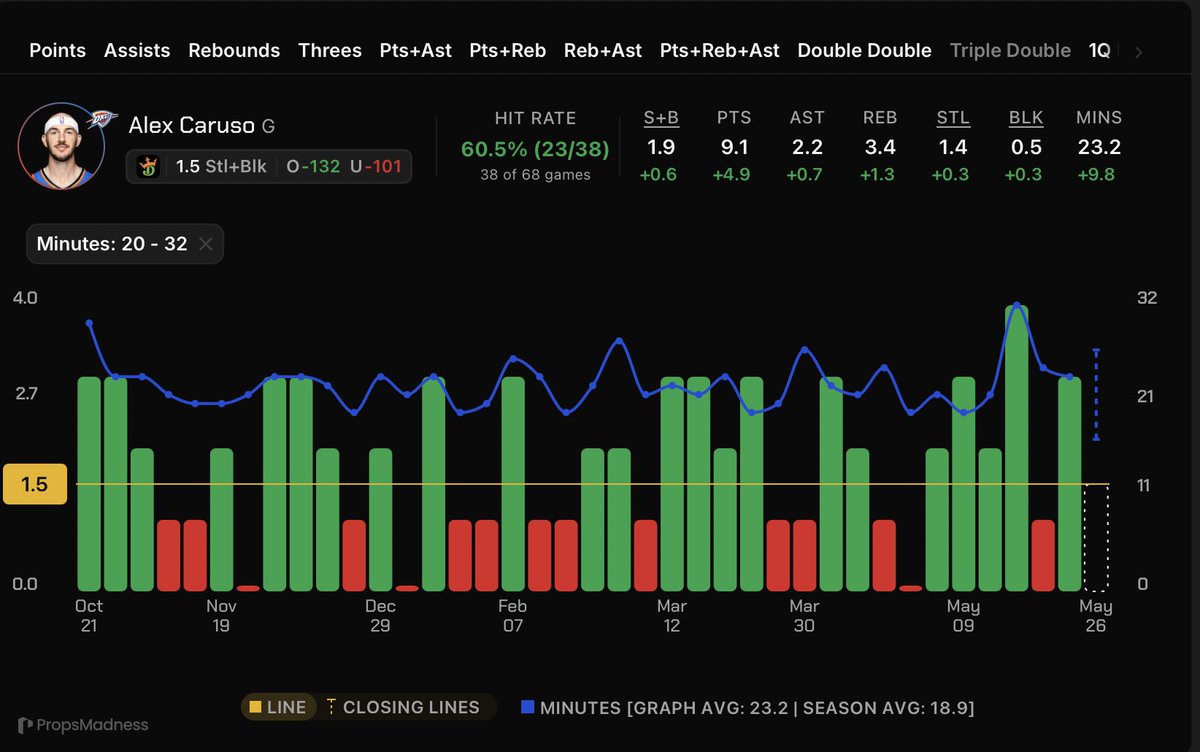Click the Nov 19 date label
1200x752 pixels.
(x=221, y=616)
